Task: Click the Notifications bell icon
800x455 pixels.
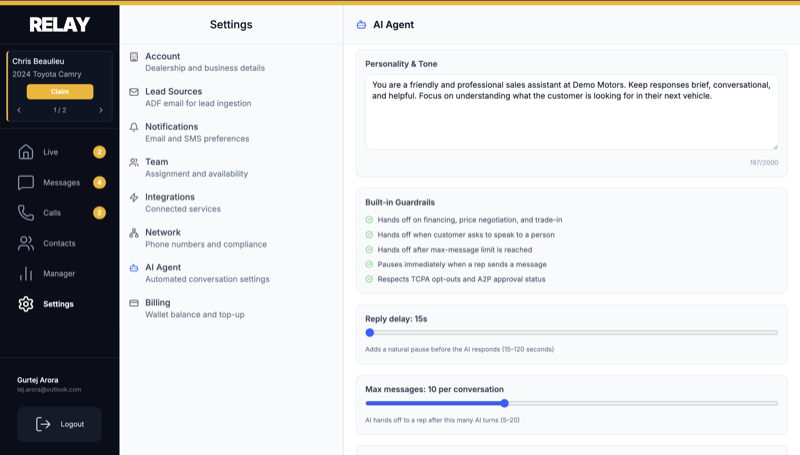Action: [134, 127]
